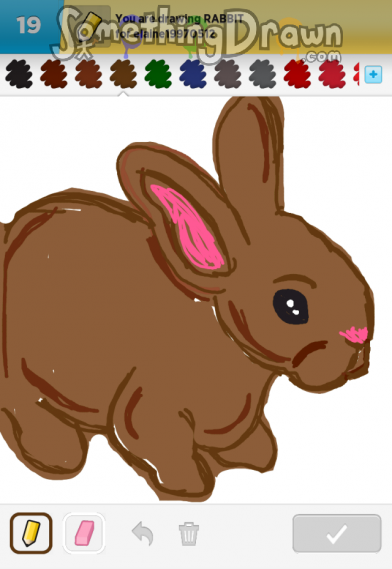The image size is (392, 569).
Task: Pick the medium brown color swatch
Action: [x=89, y=74]
